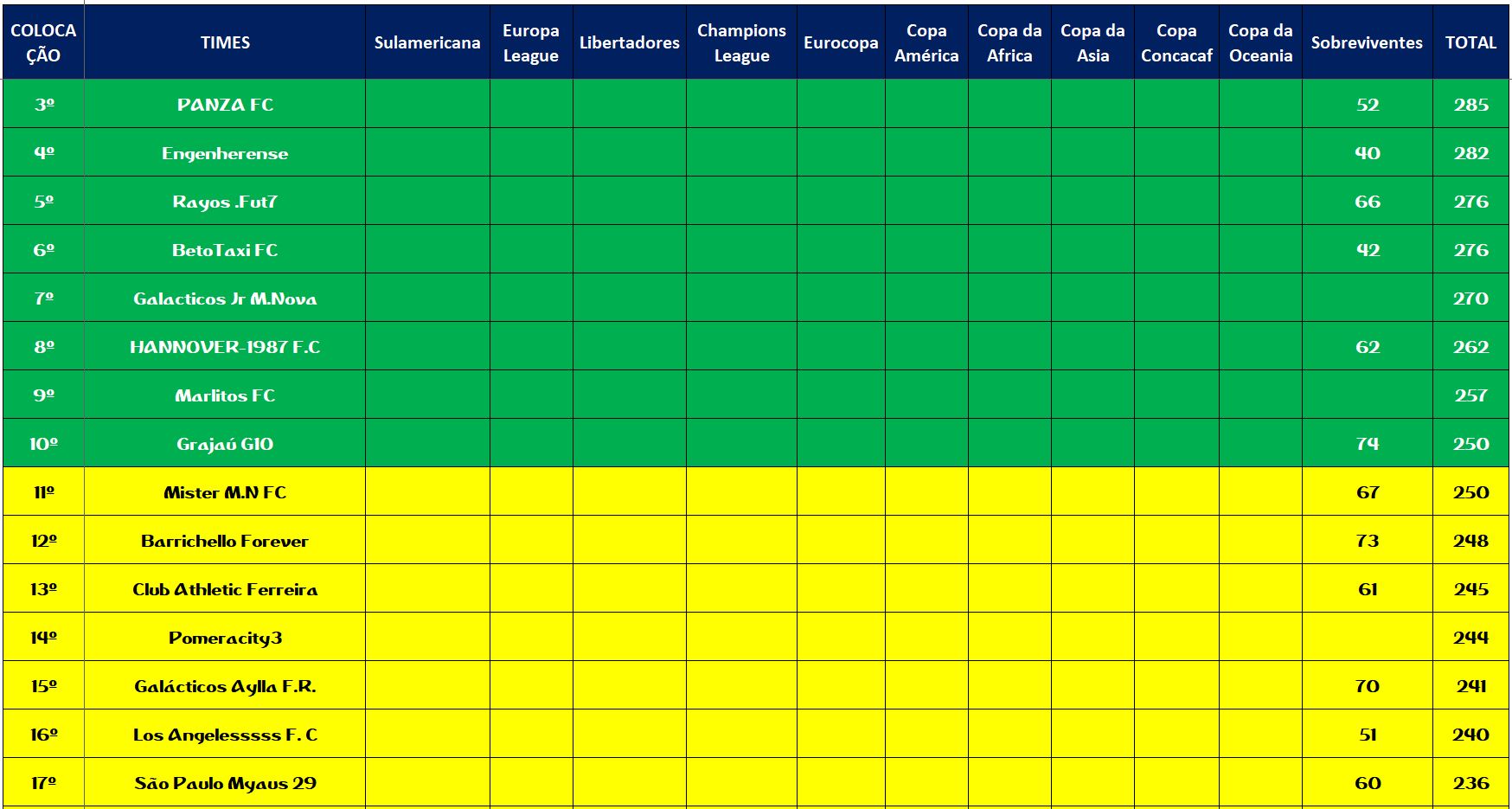Viewport: 1512px width, 809px height.
Task: Select the Sulamericana column header
Action: 427,42
